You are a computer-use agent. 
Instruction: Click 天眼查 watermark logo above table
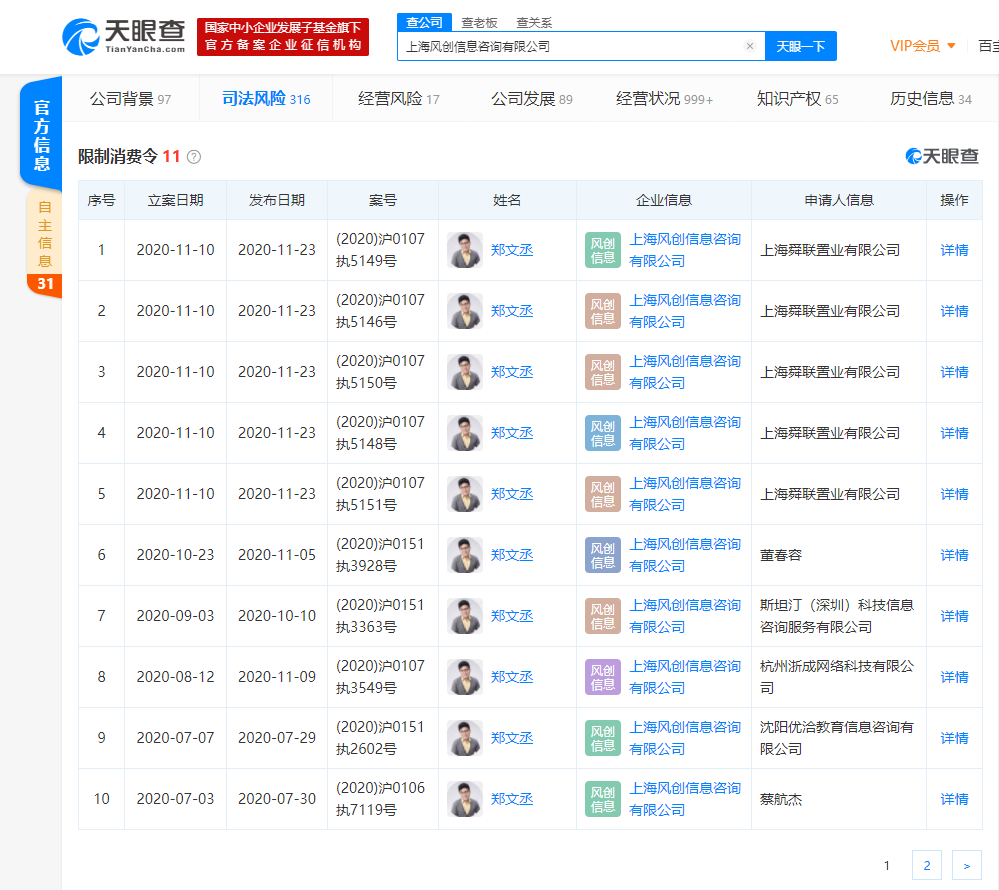pyautogui.click(x=942, y=156)
